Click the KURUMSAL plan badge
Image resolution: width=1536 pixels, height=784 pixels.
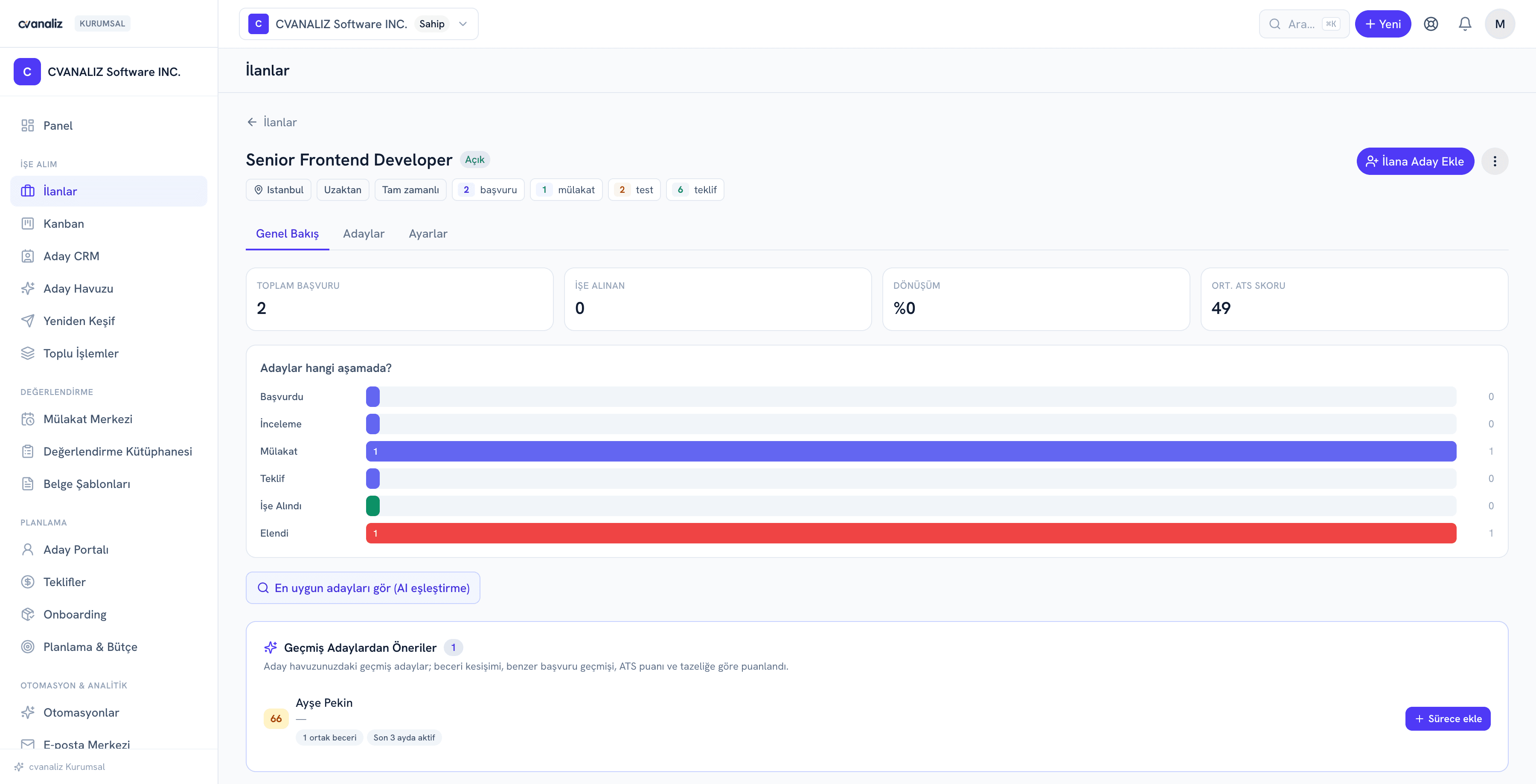point(102,24)
